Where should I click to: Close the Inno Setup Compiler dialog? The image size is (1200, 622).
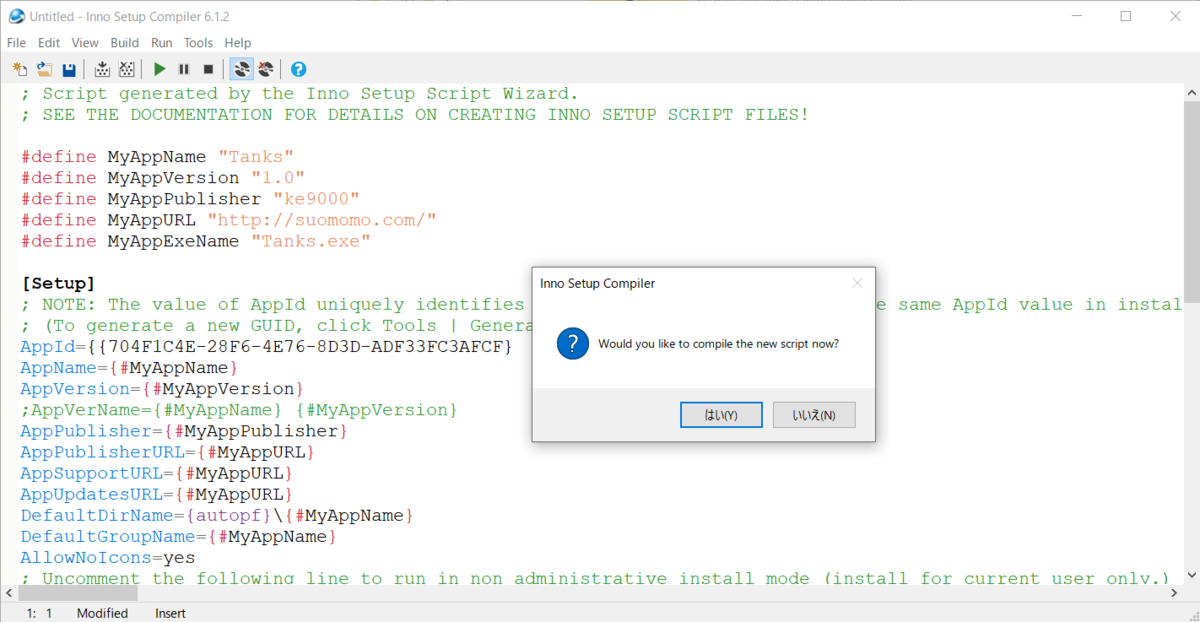(857, 283)
